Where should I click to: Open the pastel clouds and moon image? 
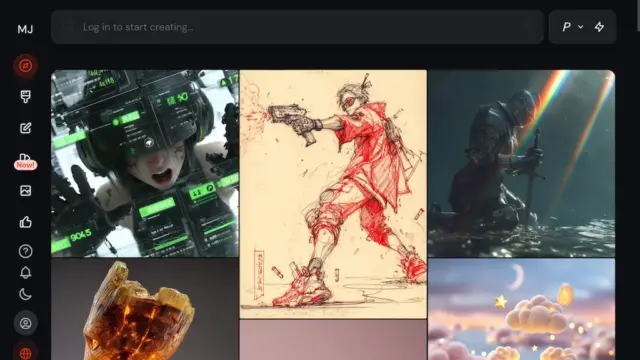pyautogui.click(x=521, y=309)
